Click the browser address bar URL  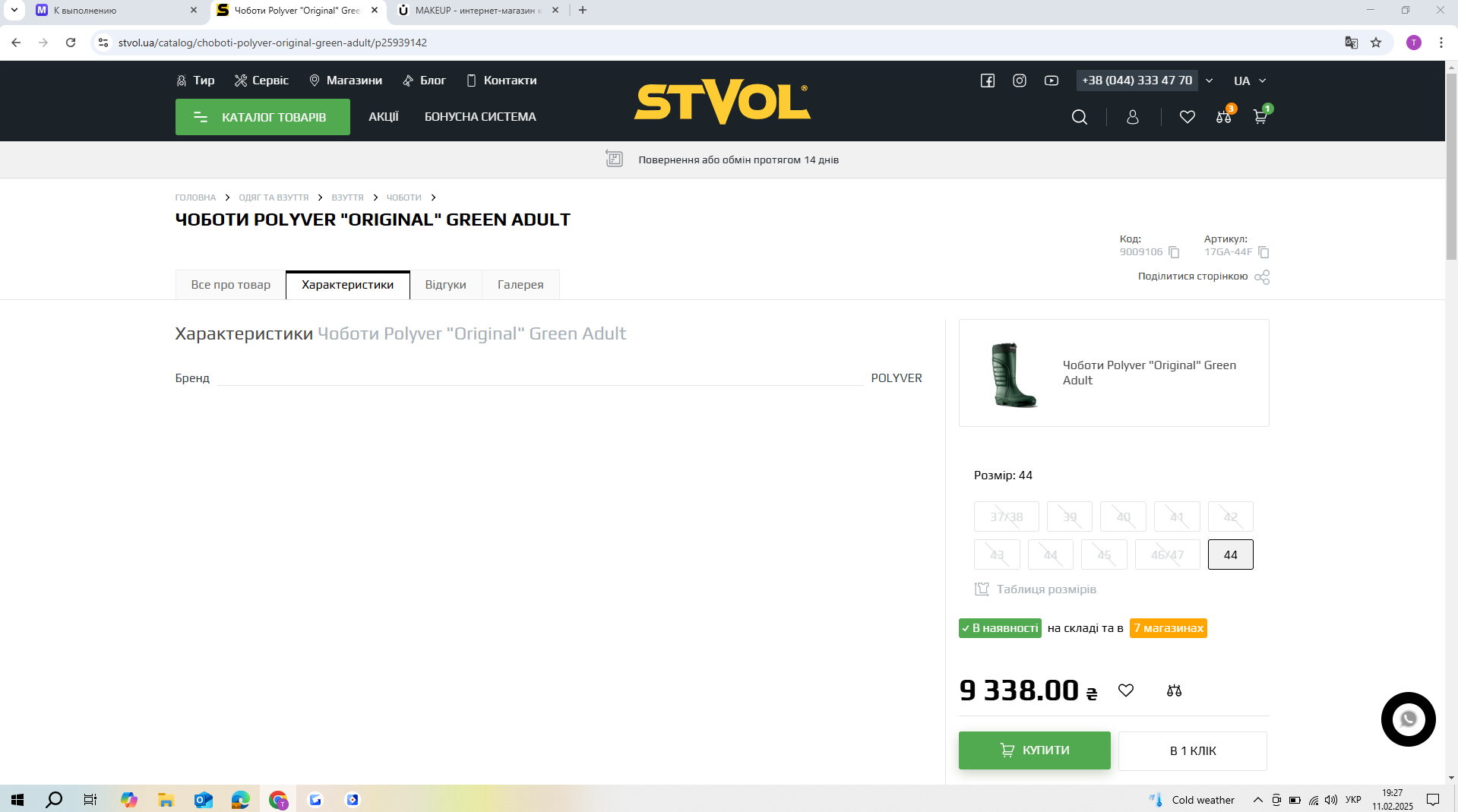[x=272, y=43]
